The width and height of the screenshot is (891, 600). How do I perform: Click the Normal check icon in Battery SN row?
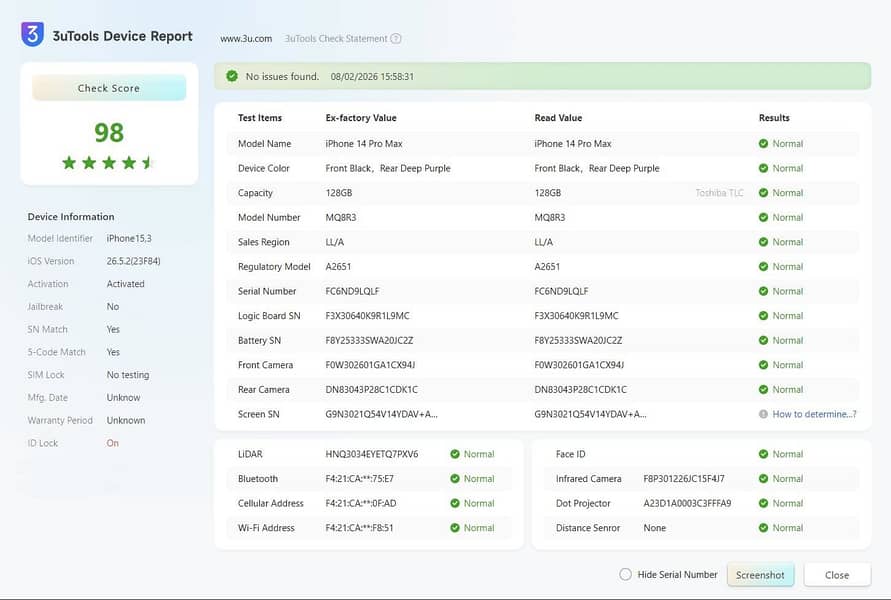tap(763, 340)
